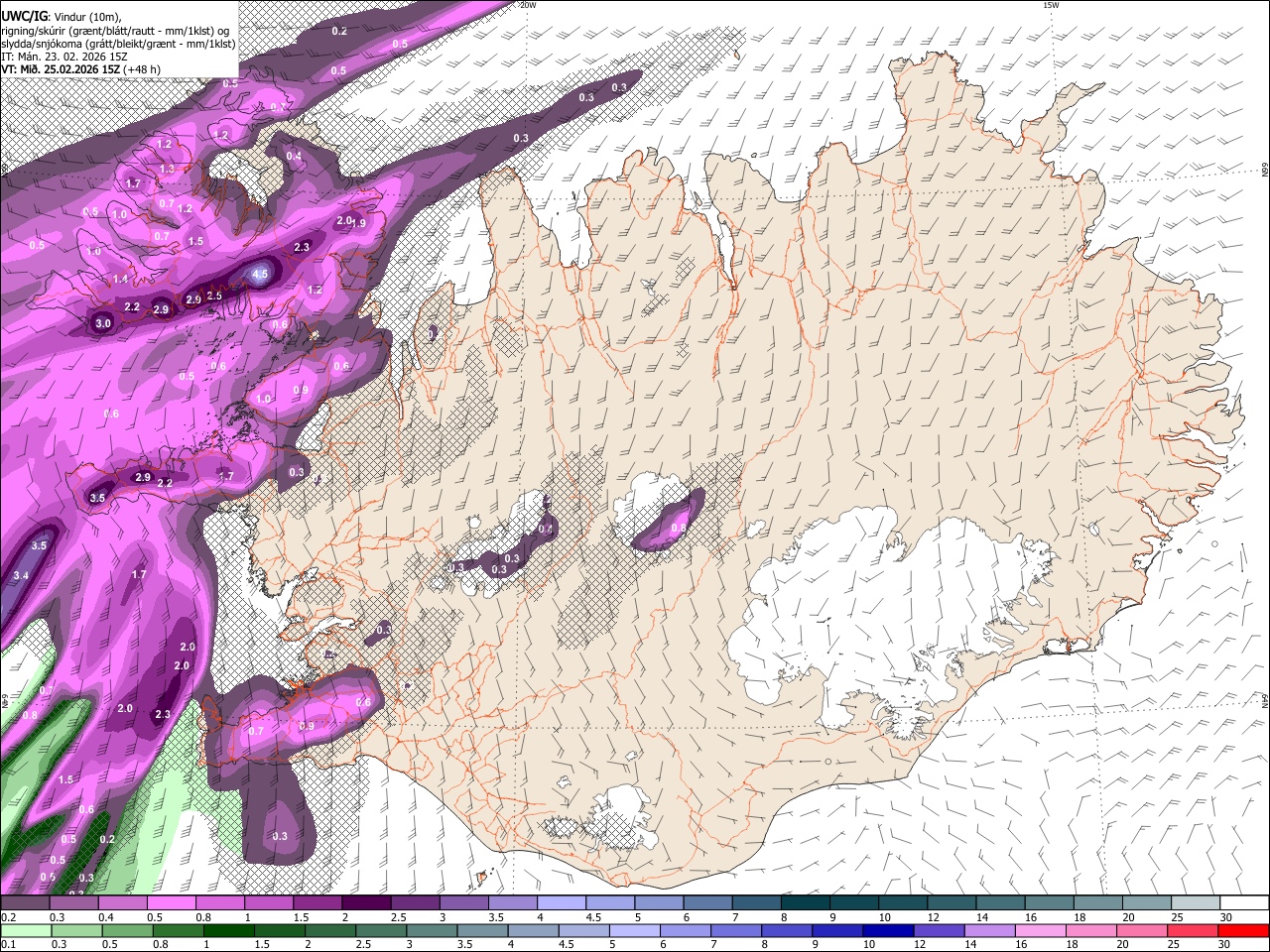Click the '15W' longitude label
Viewport: 1270px width, 952px height.
(1052, 5)
